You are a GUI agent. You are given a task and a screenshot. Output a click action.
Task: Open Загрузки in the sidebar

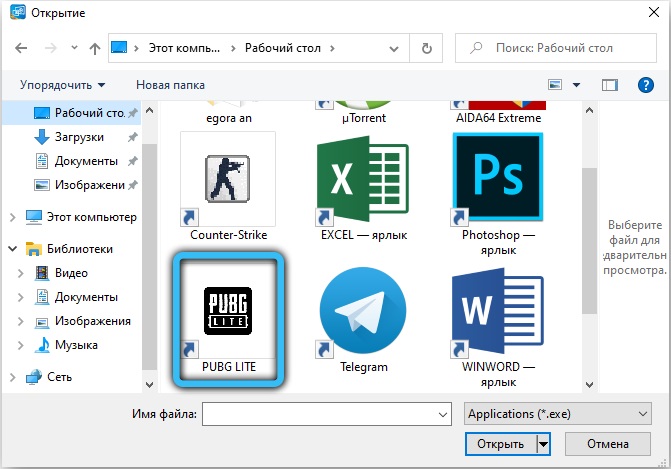click(x=72, y=137)
